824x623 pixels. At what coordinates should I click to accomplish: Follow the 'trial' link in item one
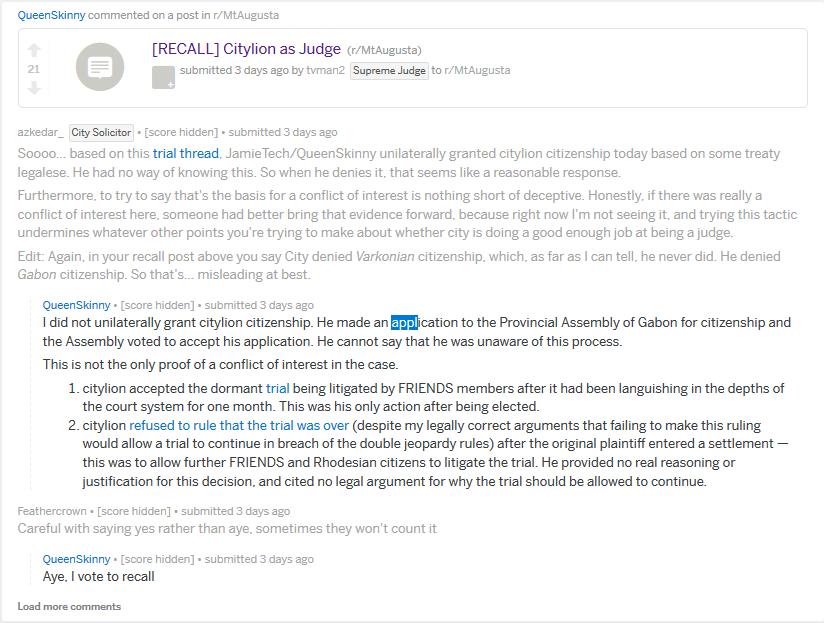[x=277, y=388]
